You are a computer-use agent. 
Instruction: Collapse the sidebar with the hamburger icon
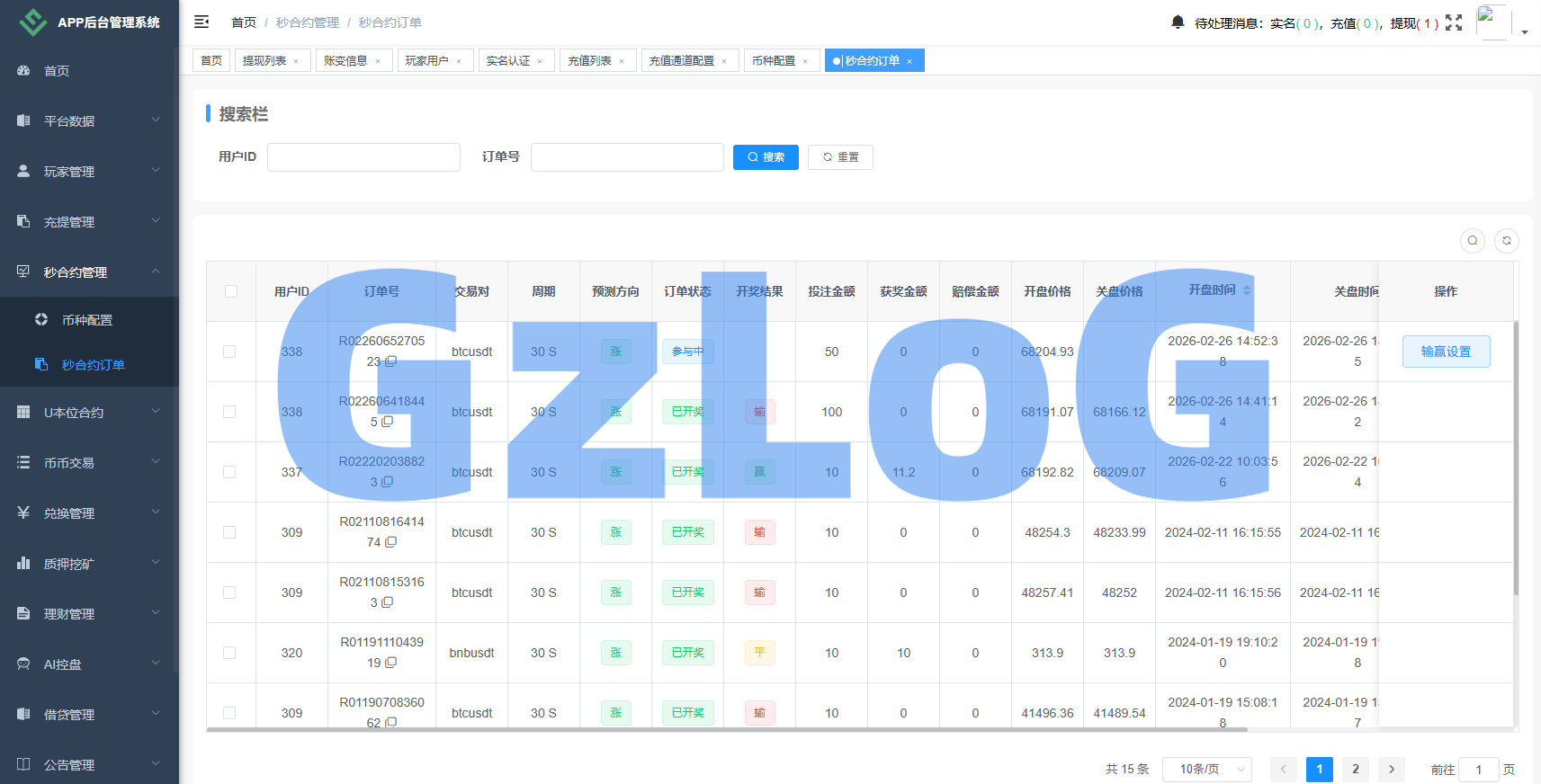[202, 22]
